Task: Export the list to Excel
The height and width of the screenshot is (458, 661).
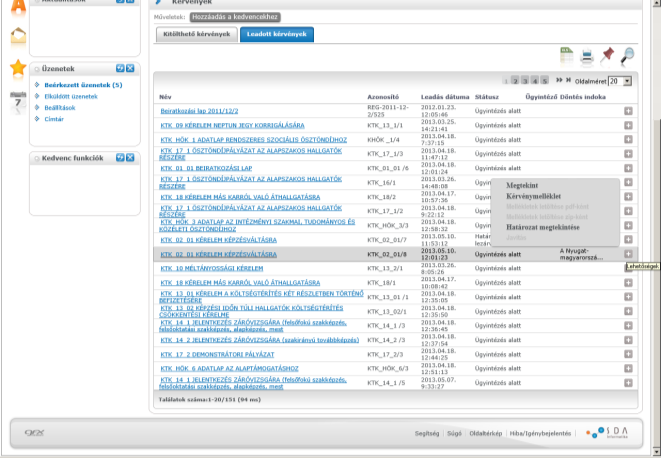Action: coord(567,56)
